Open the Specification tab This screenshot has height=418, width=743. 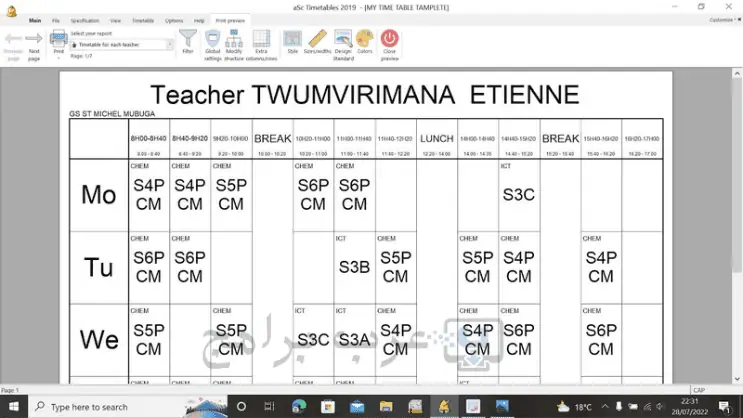[x=85, y=20]
